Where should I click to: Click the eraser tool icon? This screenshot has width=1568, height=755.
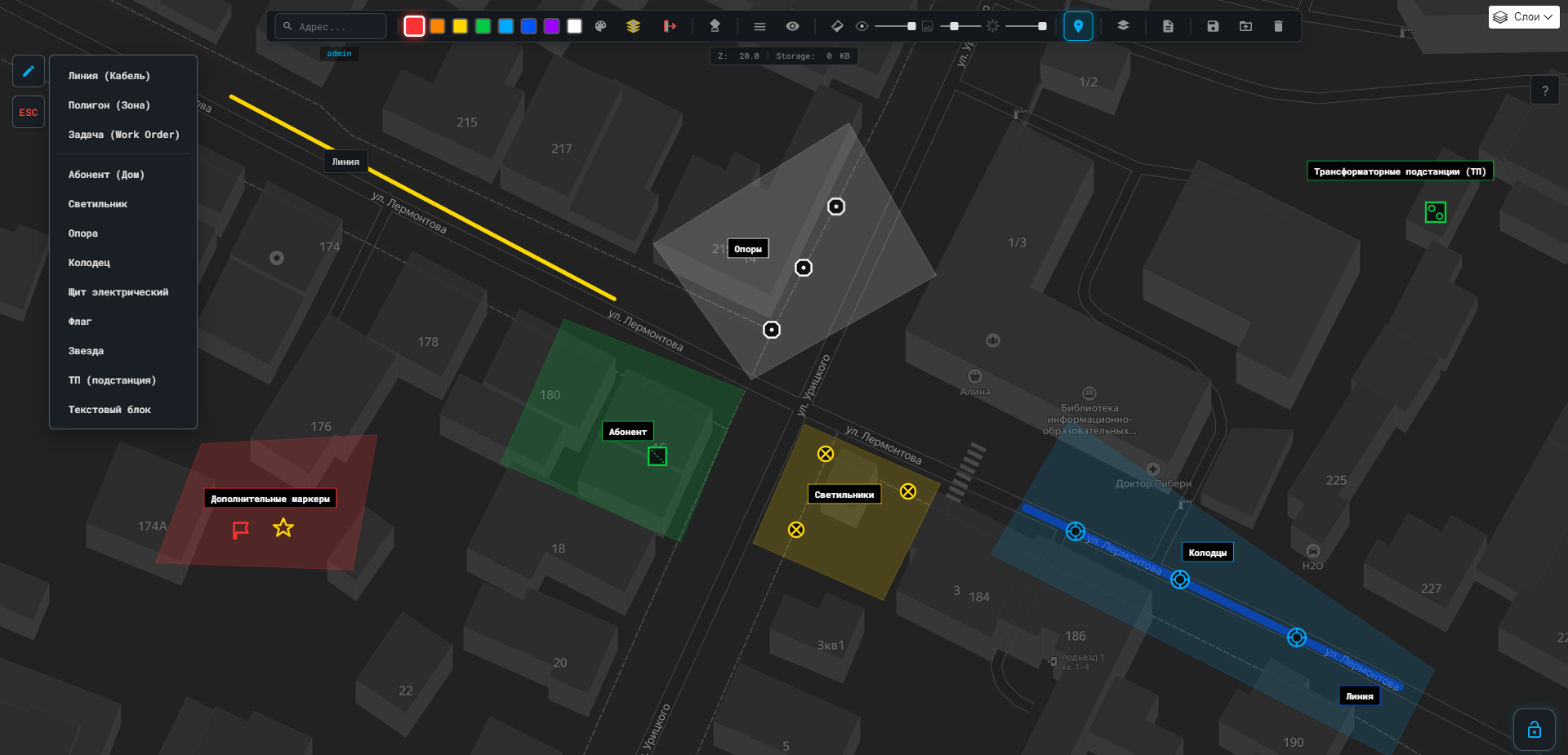point(837,26)
